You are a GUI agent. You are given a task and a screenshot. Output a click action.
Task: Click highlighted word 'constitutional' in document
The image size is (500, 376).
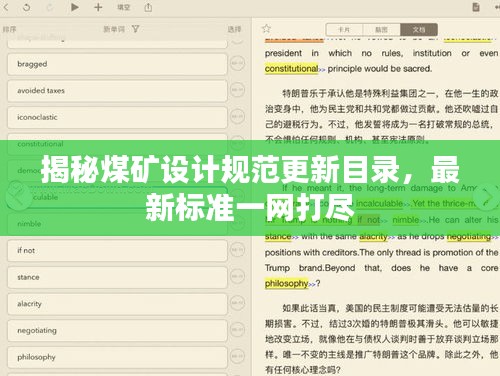[292, 69]
